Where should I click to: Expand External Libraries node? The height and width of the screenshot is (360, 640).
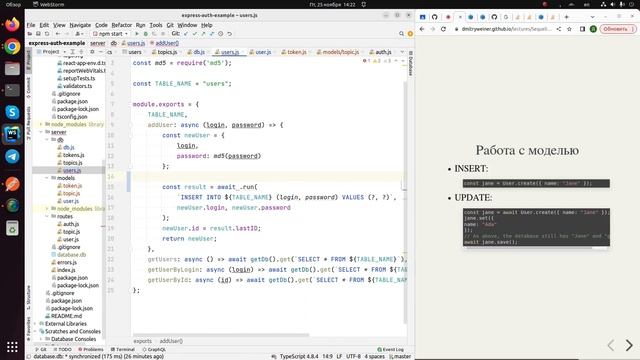35,324
